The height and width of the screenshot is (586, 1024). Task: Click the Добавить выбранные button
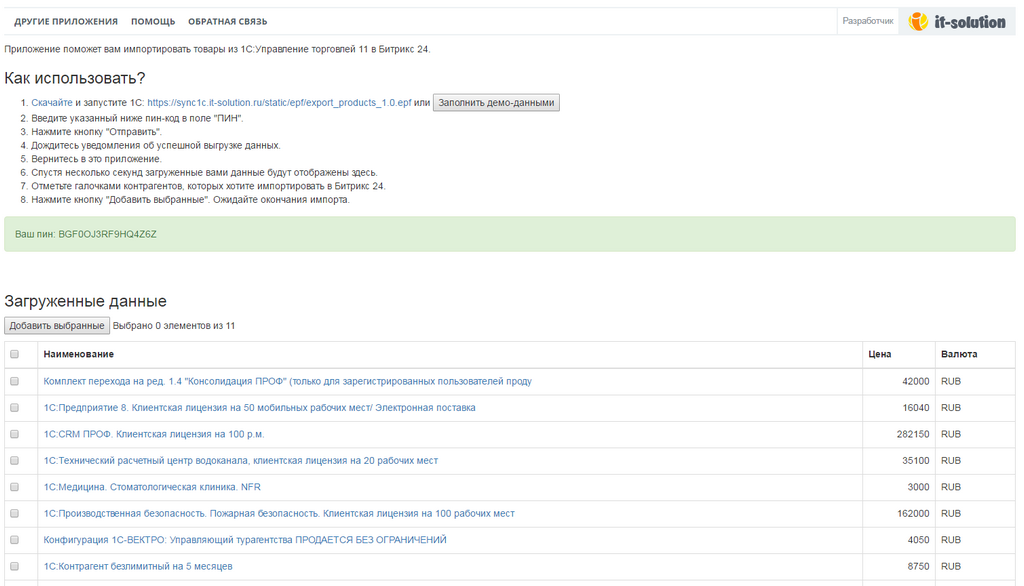pos(57,325)
